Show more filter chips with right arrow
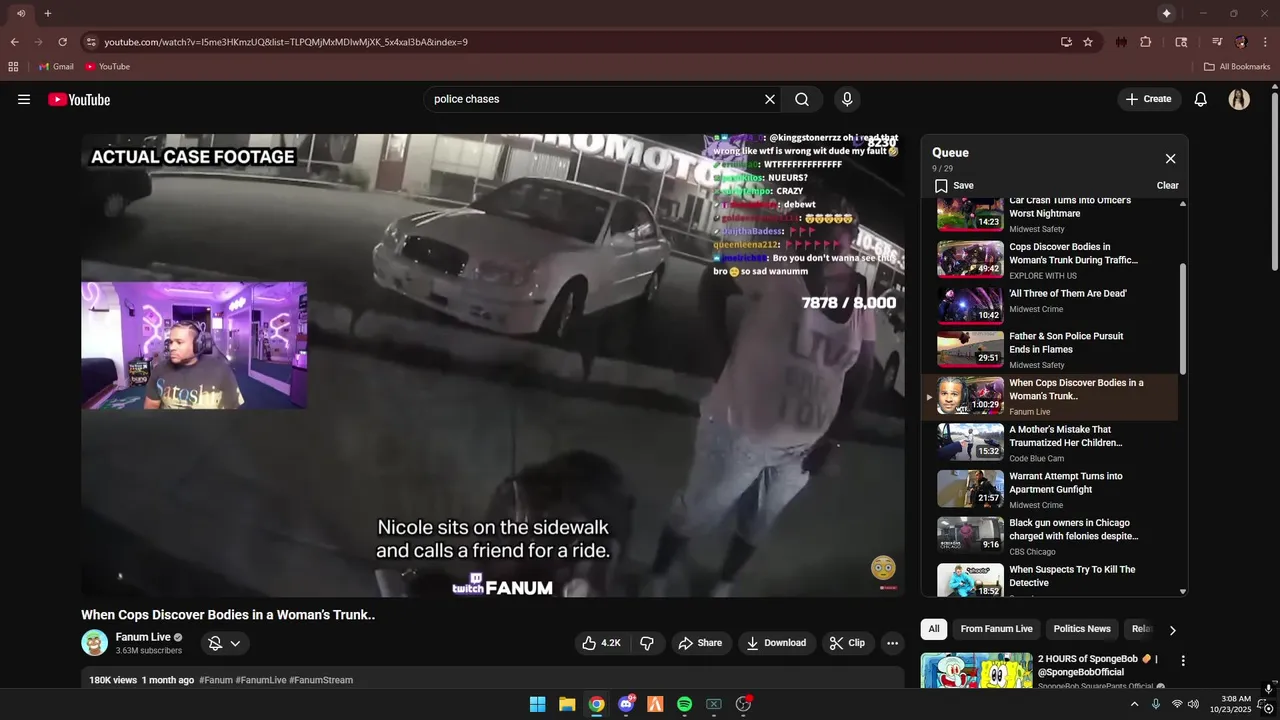 click(1172, 630)
